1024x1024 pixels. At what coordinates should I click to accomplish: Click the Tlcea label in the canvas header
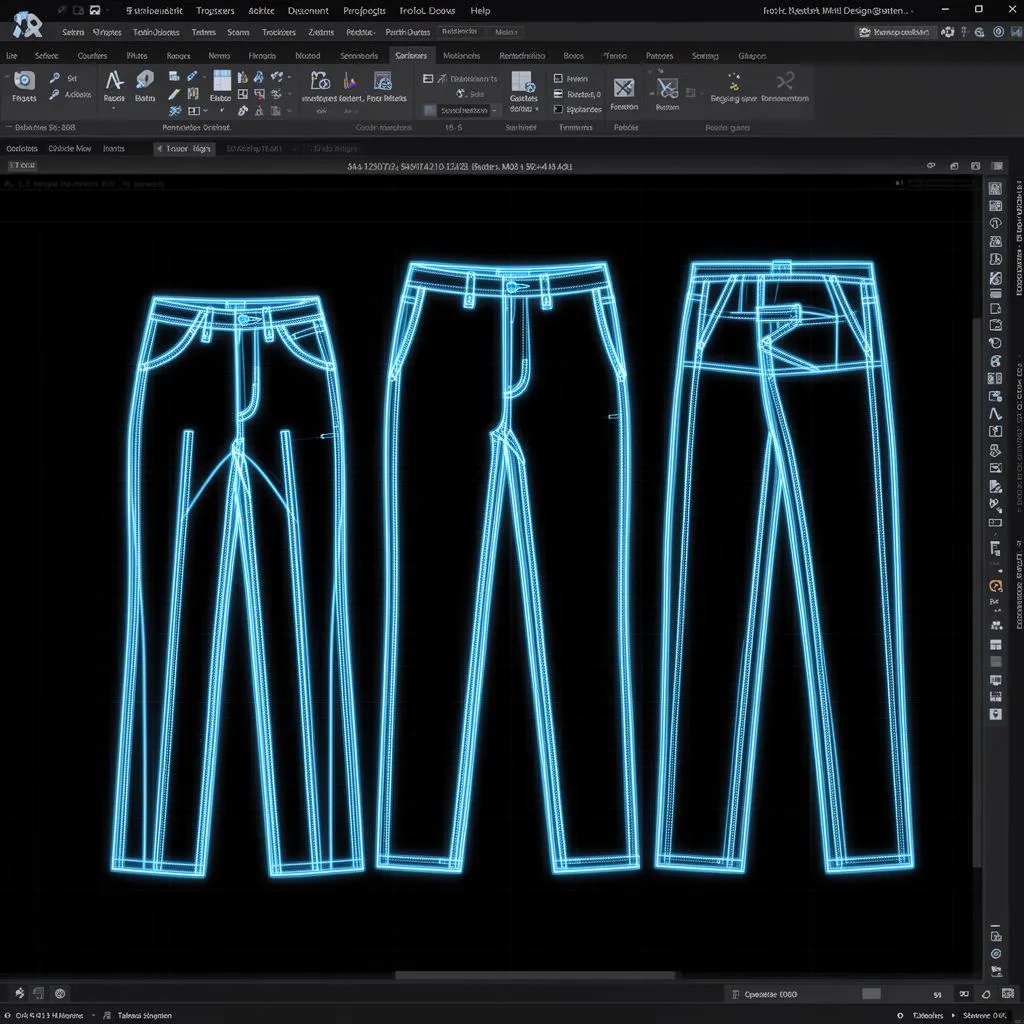22,166
